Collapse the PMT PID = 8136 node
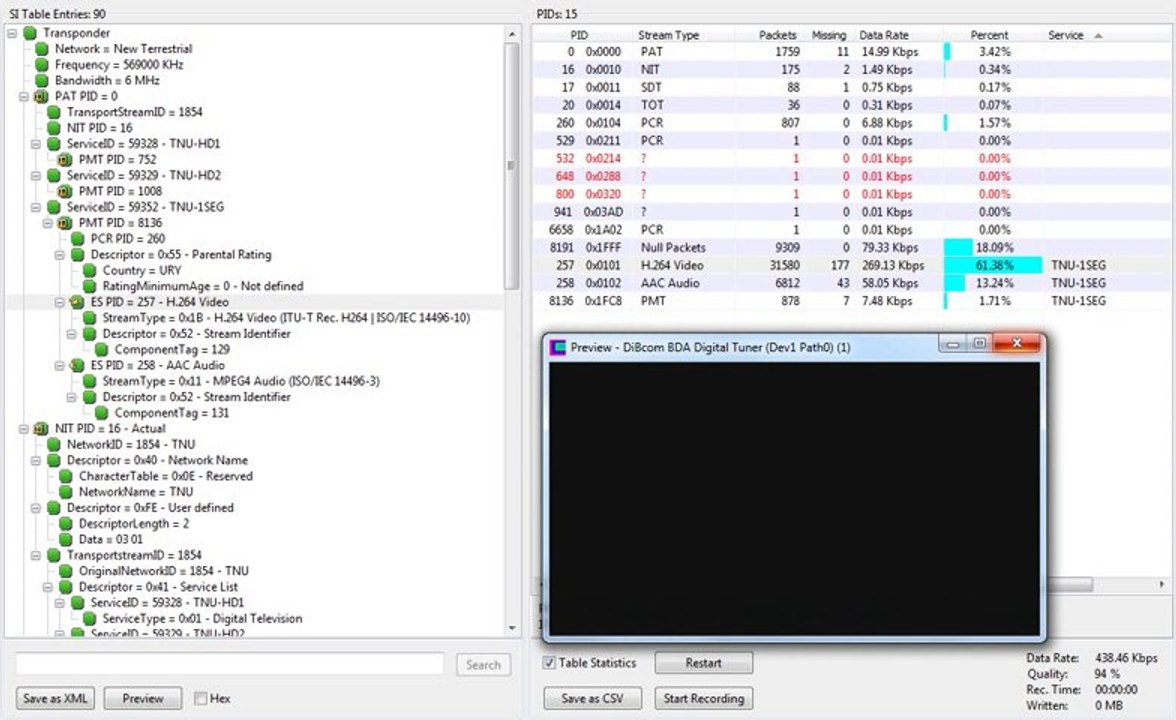Image resolution: width=1176 pixels, height=720 pixels. tap(48, 223)
